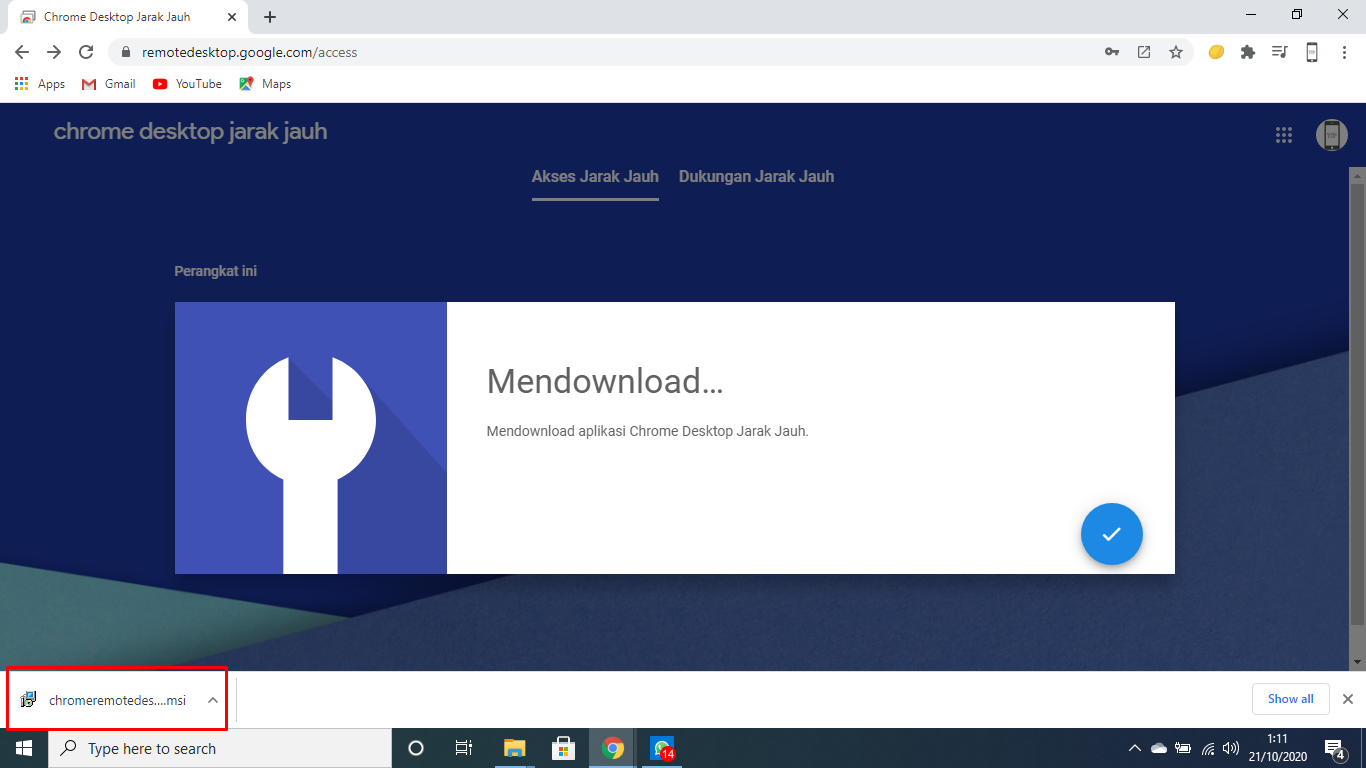Switch to Akses Jarak Jauh tab
Screen dimensions: 1366x768
pyautogui.click(x=595, y=177)
